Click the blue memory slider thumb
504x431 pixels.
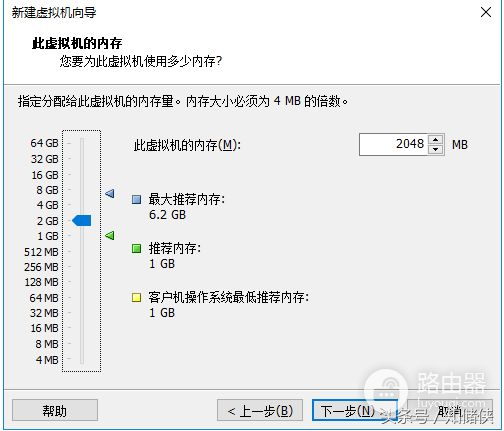coord(82,220)
